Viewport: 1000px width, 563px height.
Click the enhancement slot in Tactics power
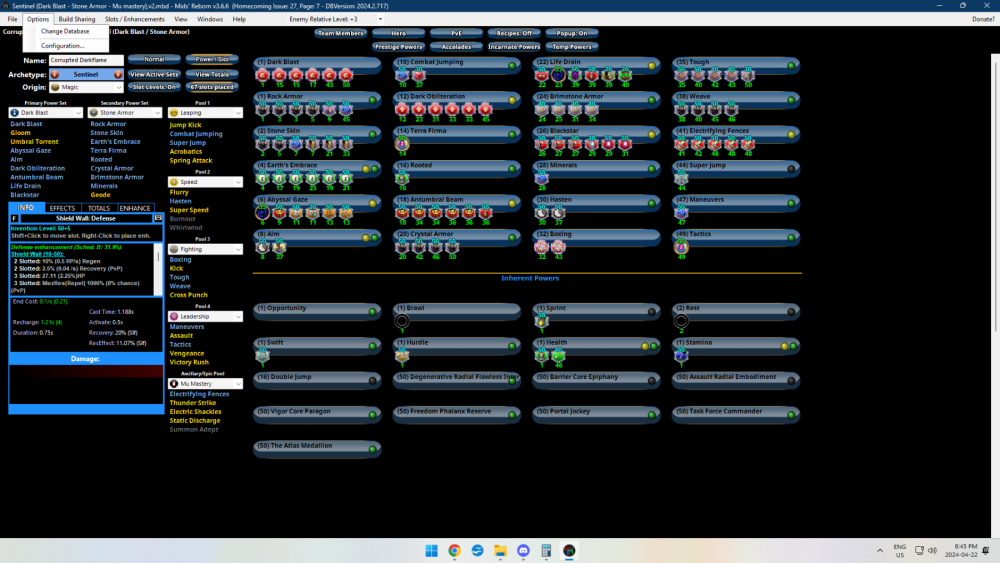[681, 247]
